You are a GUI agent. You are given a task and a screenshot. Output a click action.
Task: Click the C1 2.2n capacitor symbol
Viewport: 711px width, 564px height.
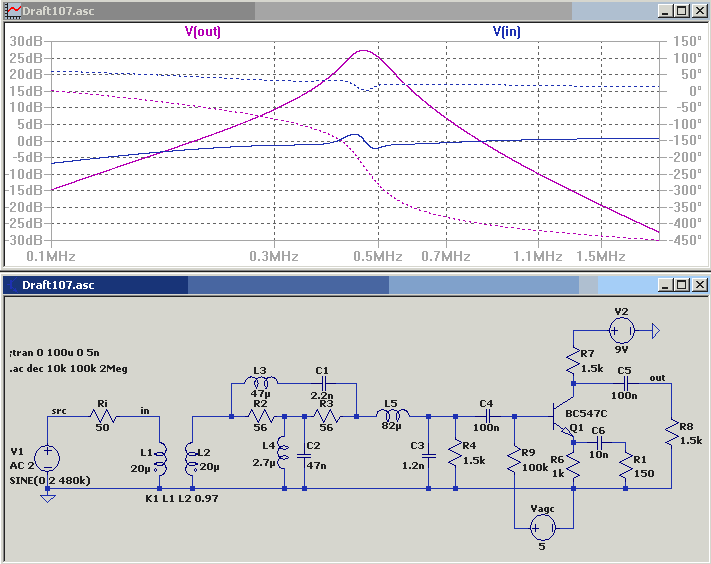323,384
